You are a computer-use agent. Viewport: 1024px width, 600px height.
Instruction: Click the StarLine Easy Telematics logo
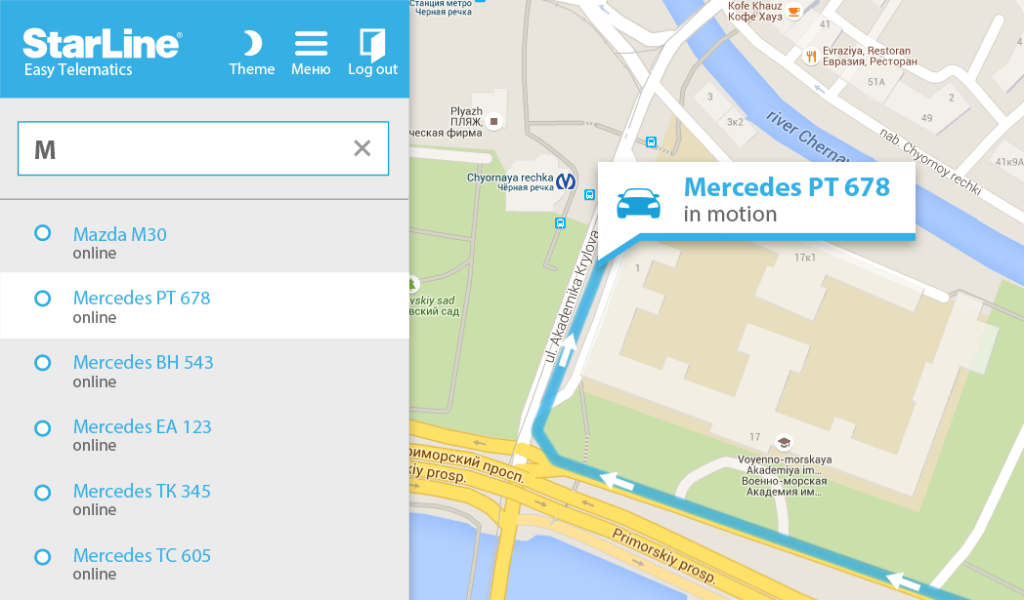103,52
